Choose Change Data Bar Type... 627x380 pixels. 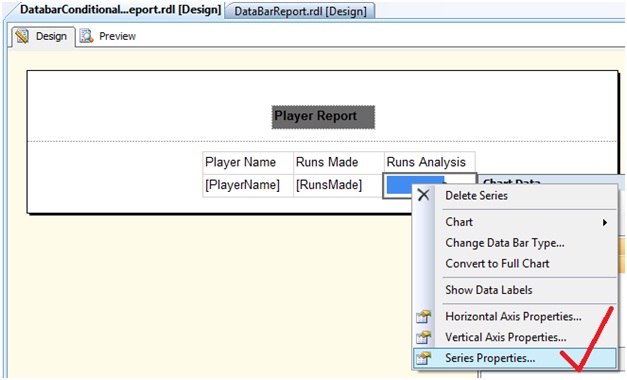tap(515, 243)
